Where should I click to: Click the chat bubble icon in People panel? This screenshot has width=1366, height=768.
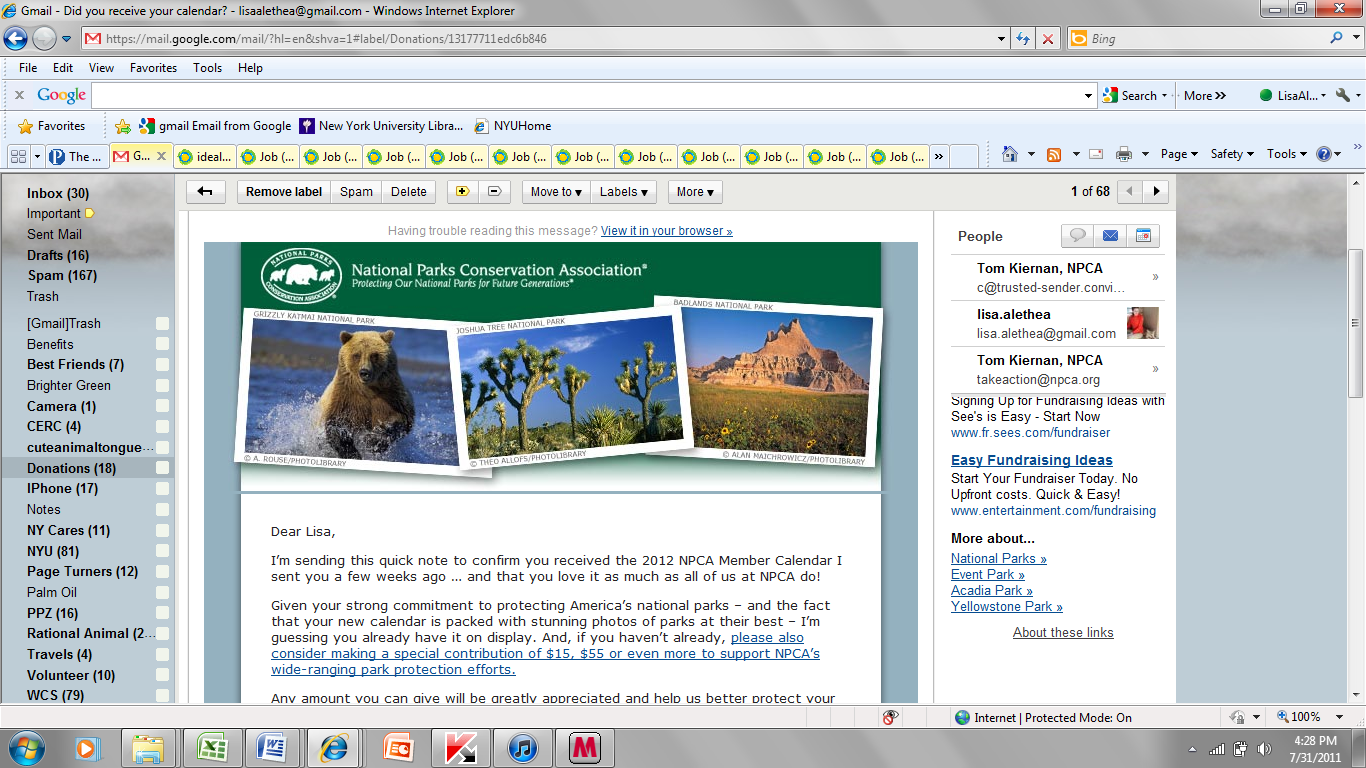pos(1078,236)
